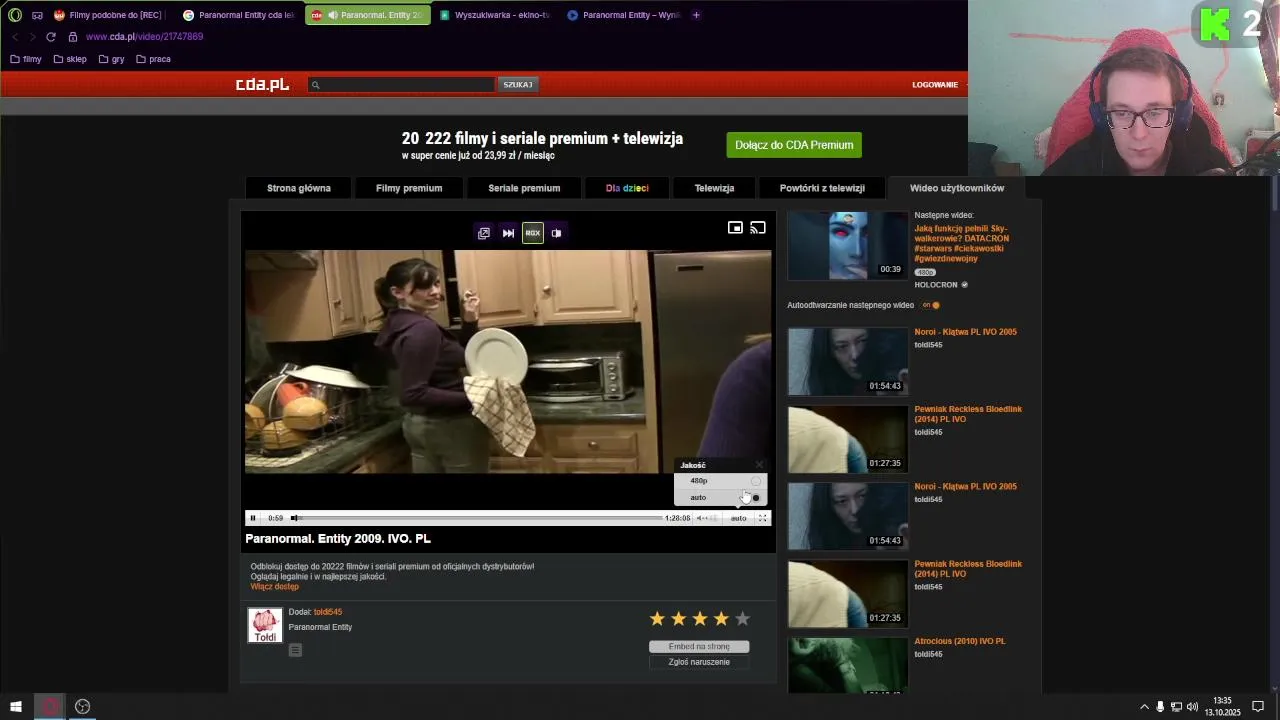Click Zgłoś naruszenie button
1280x720 pixels.
(x=699, y=662)
